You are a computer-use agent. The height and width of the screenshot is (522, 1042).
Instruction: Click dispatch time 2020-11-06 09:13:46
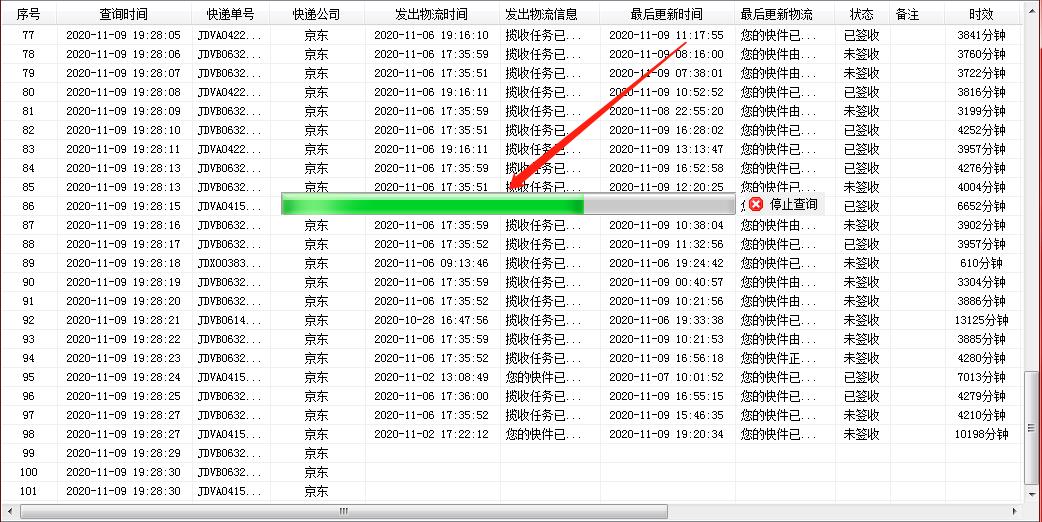(x=431, y=264)
